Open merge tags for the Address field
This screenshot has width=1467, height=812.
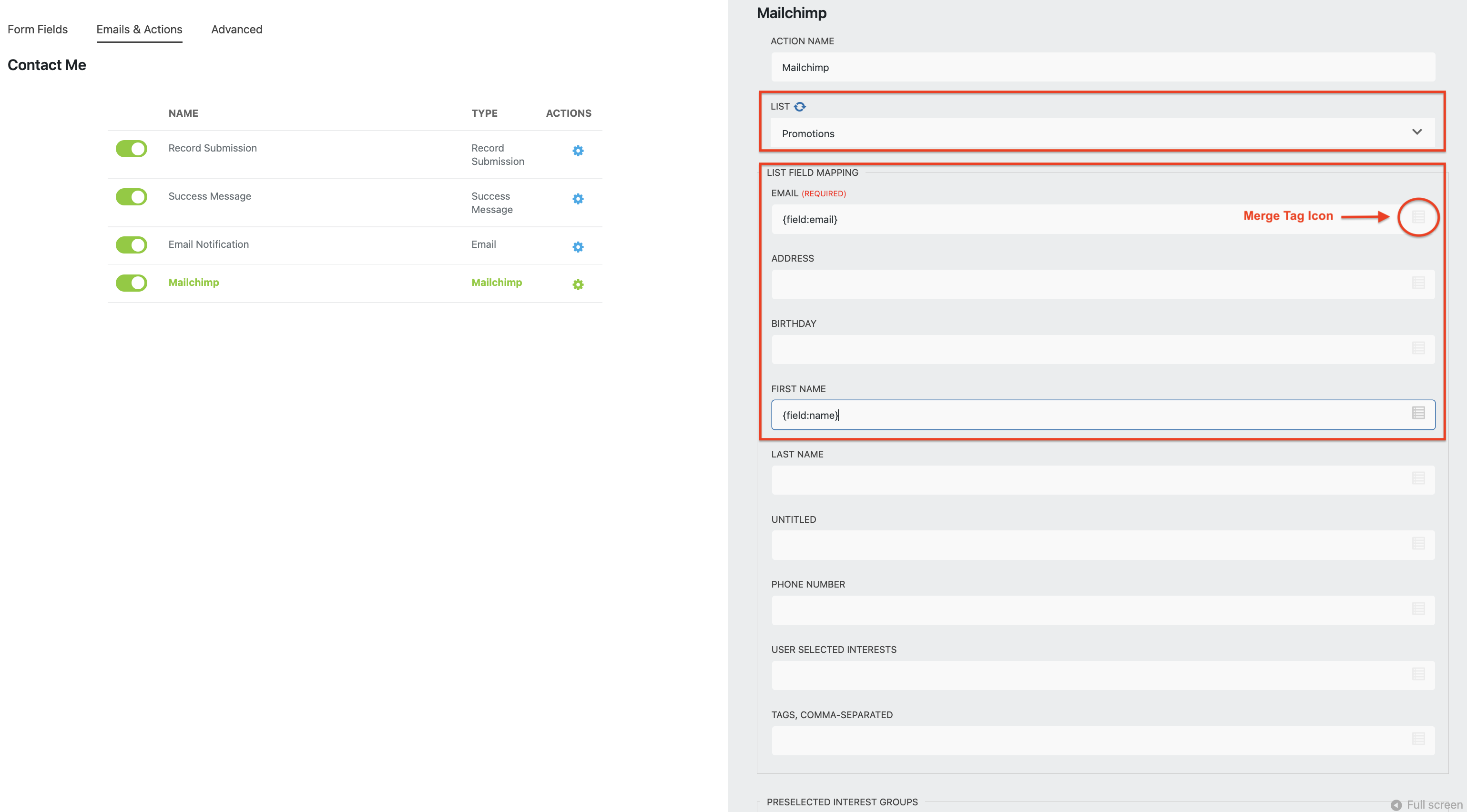pos(1417,283)
